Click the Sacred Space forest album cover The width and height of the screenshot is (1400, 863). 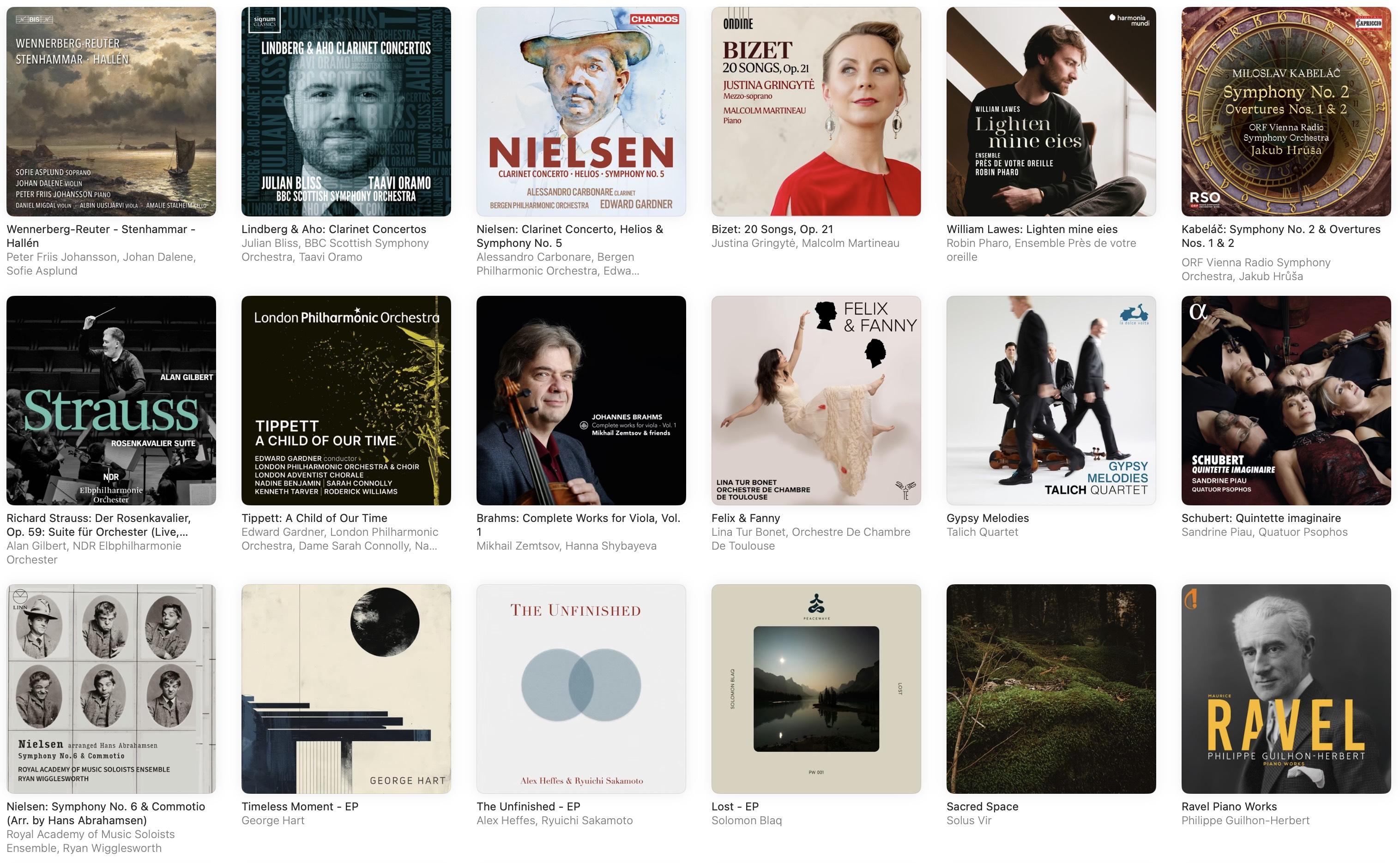(1051, 689)
